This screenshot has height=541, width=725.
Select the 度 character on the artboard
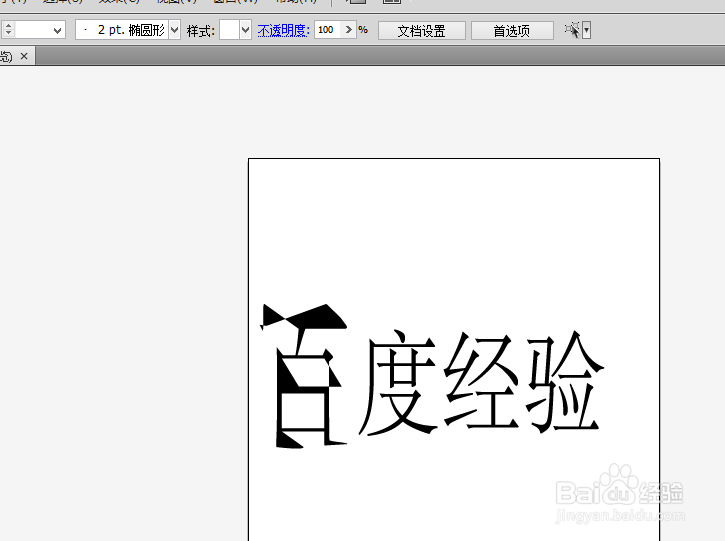398,382
